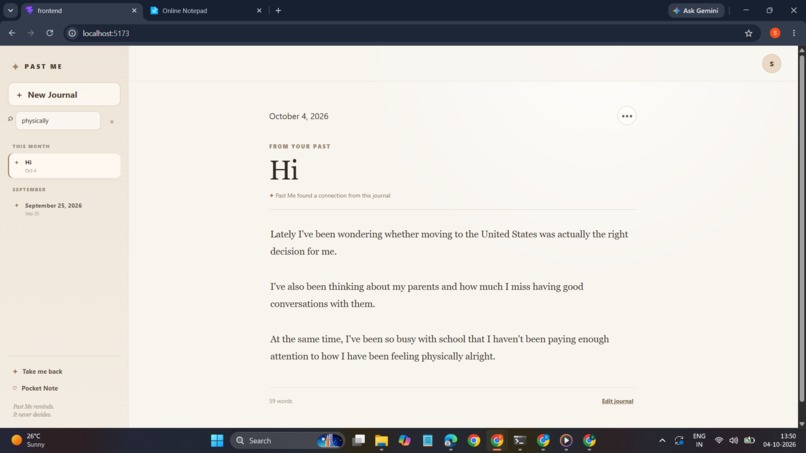
Task: Open the three-dot journal options menu
Action: coord(627,116)
